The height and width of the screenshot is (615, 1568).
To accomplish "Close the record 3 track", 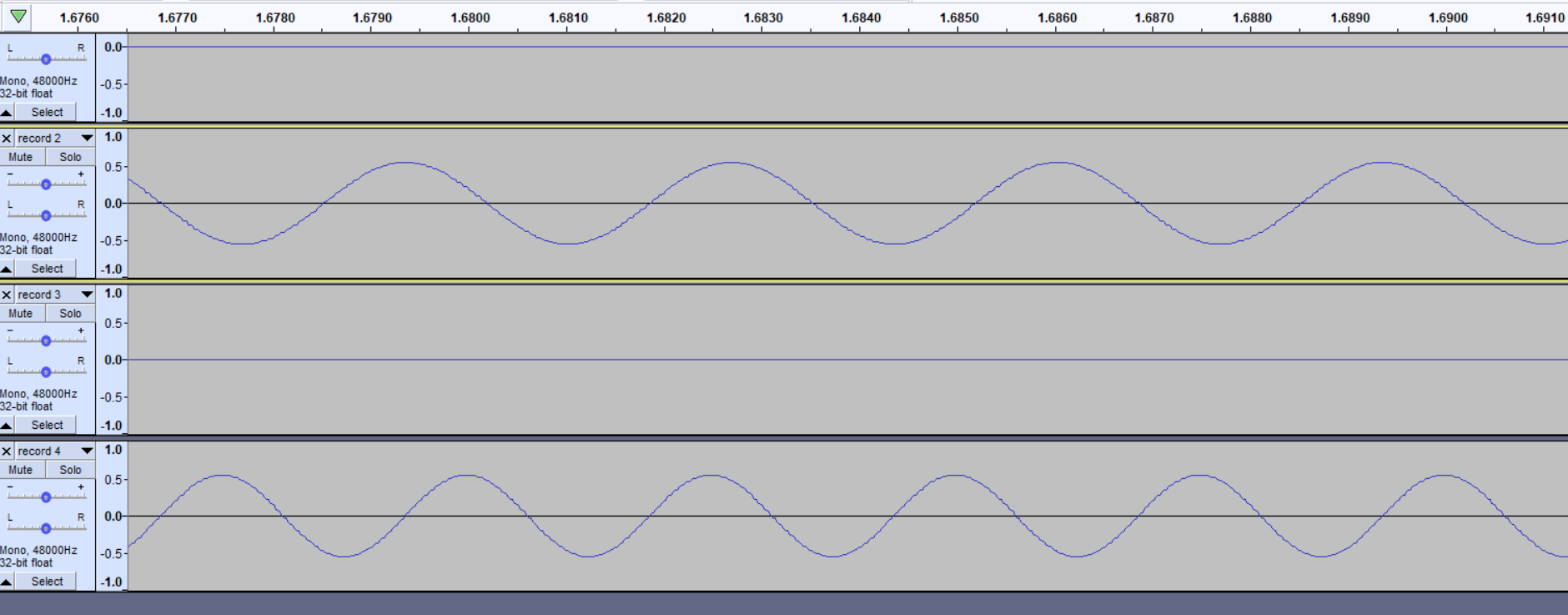I will 7,295.
